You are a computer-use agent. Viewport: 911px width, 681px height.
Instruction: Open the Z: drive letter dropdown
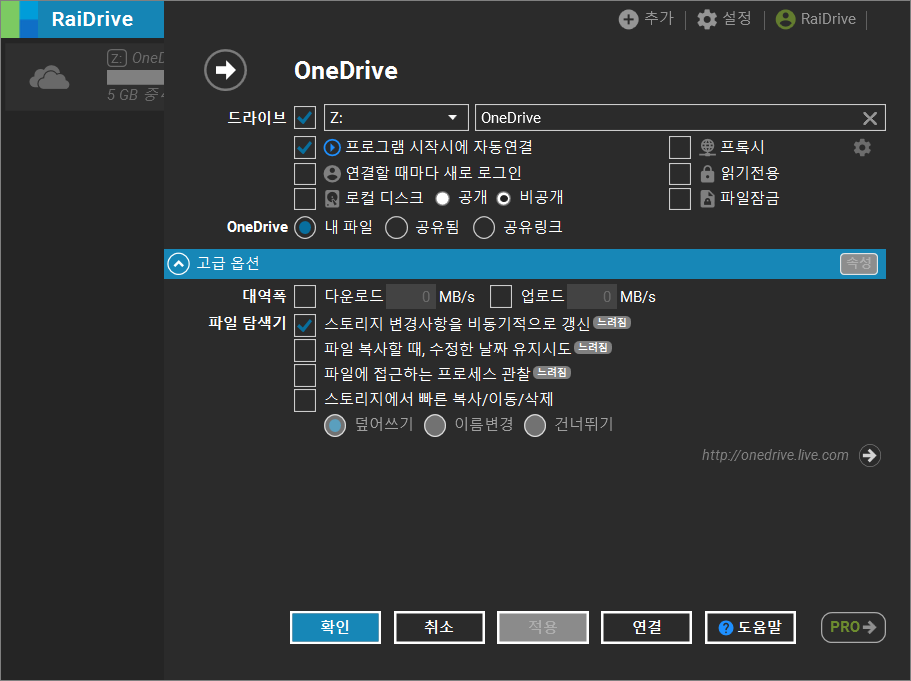pos(396,118)
